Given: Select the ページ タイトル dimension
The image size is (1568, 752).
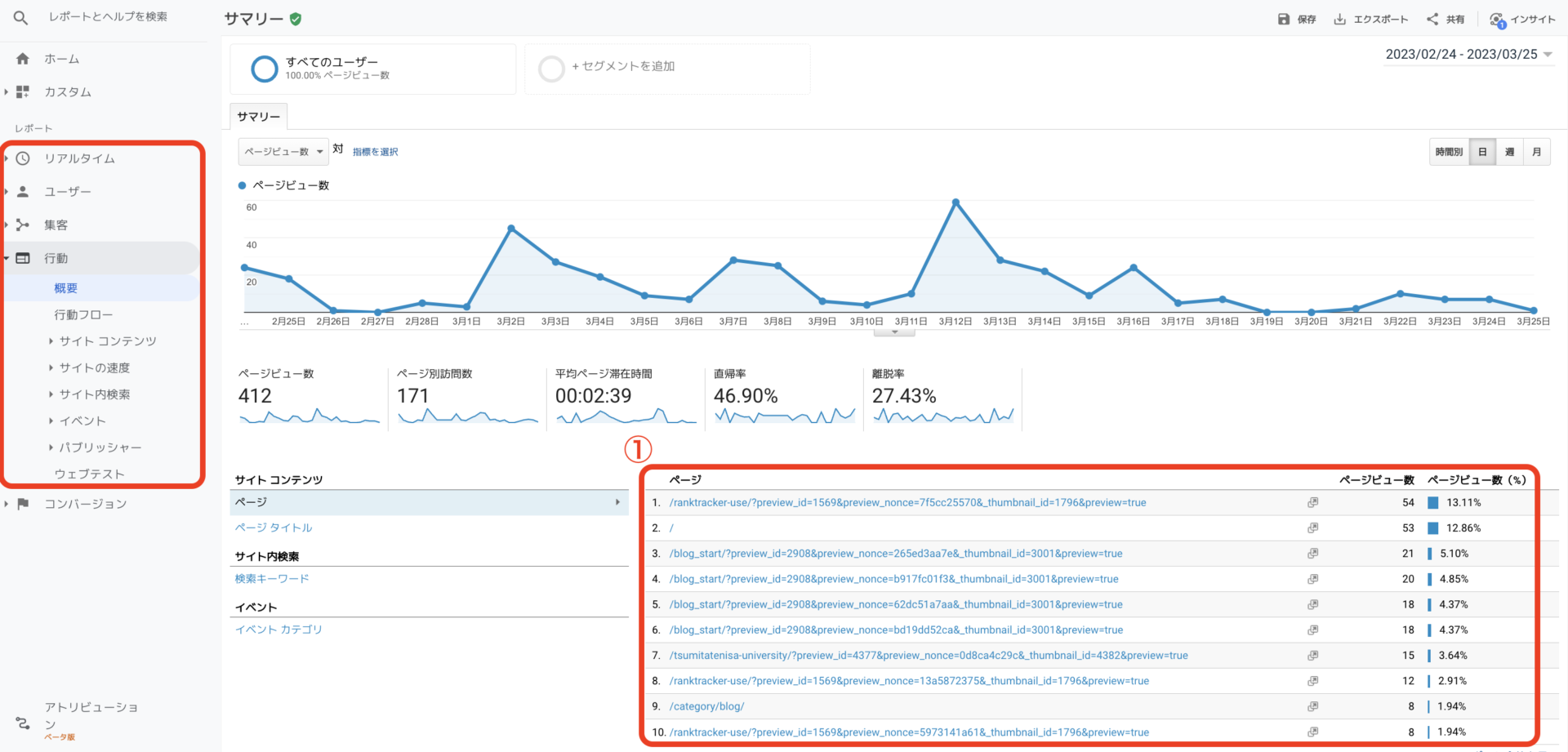Looking at the screenshot, I should (x=274, y=527).
